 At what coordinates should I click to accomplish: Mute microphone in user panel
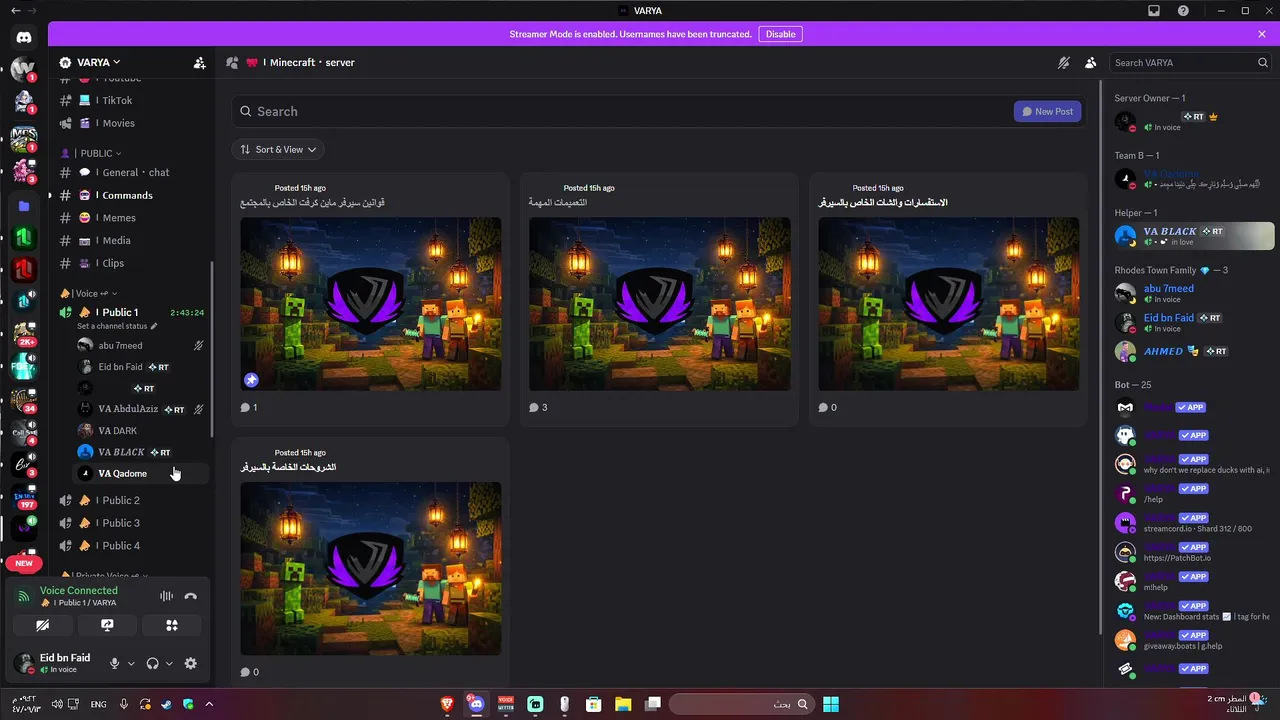point(115,663)
